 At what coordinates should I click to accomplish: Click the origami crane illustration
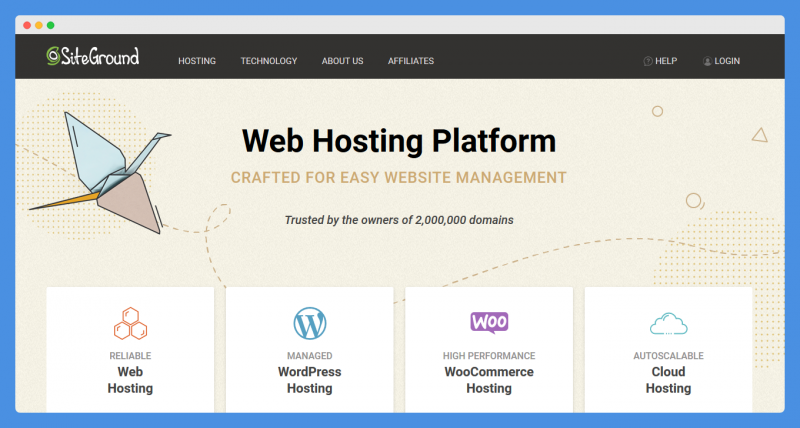click(101, 172)
